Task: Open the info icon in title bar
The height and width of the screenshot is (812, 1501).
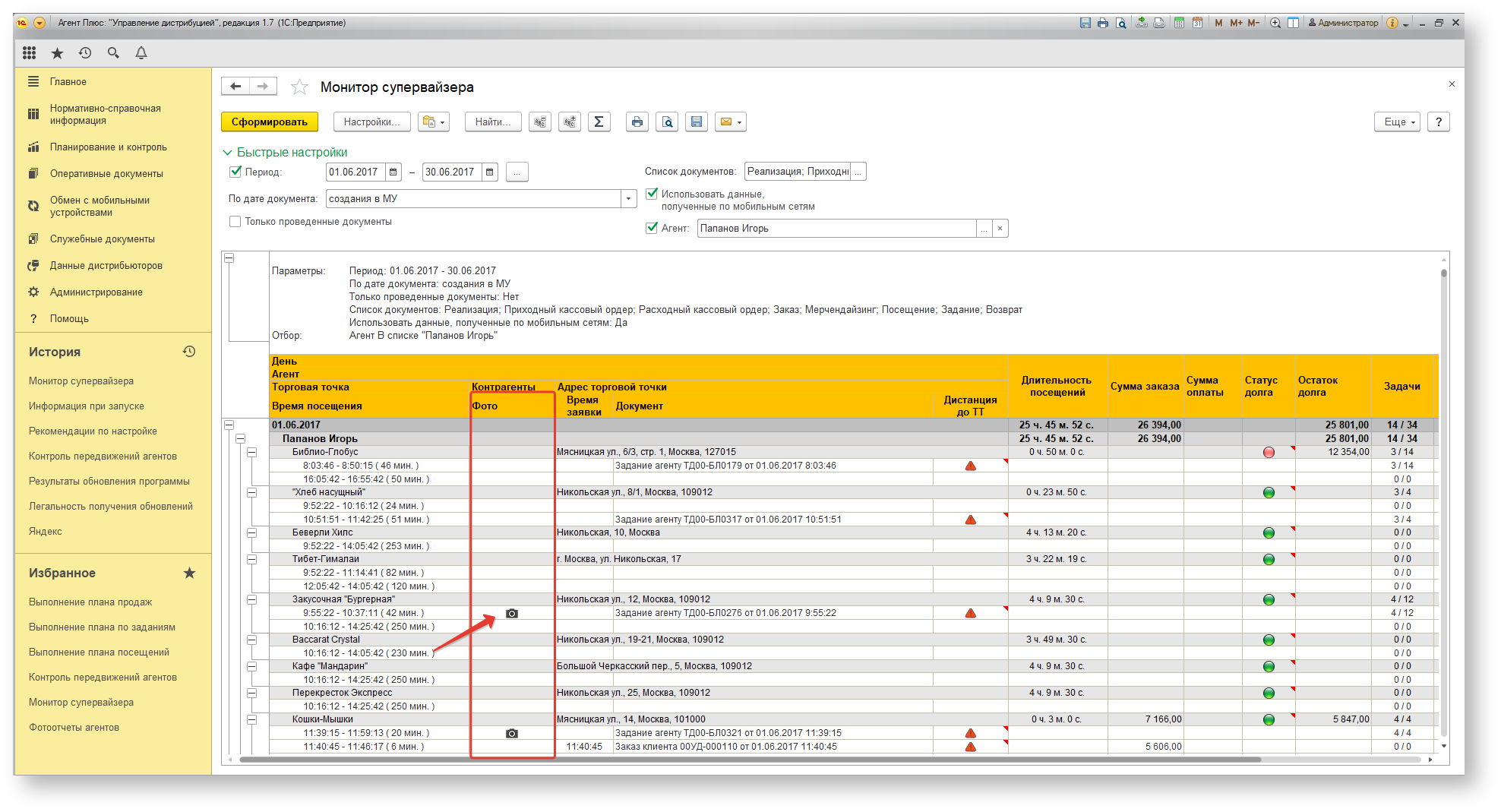Action: tap(1392, 23)
